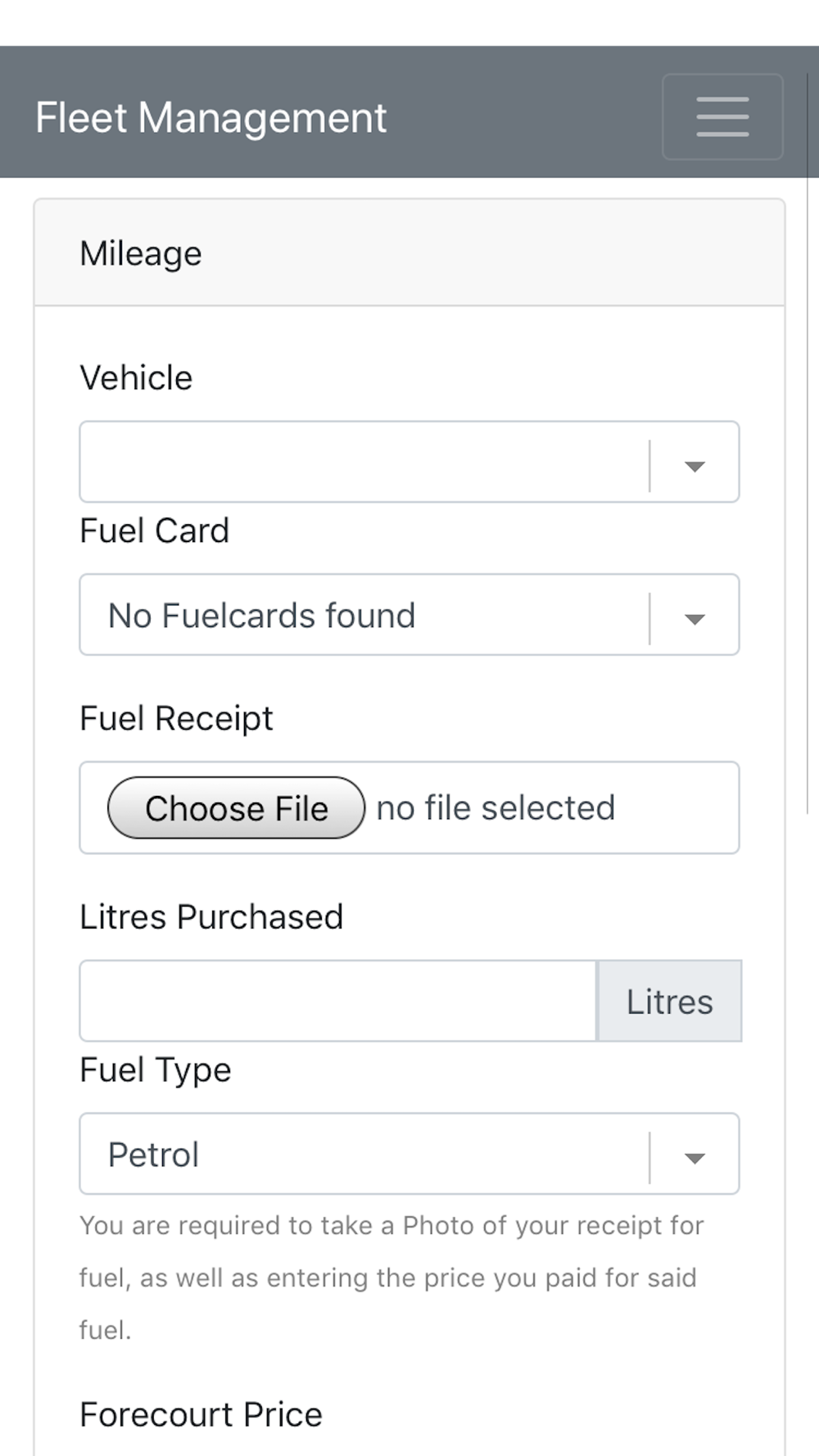Click the Fleet Management brand link
The image size is (819, 1456).
click(x=210, y=118)
